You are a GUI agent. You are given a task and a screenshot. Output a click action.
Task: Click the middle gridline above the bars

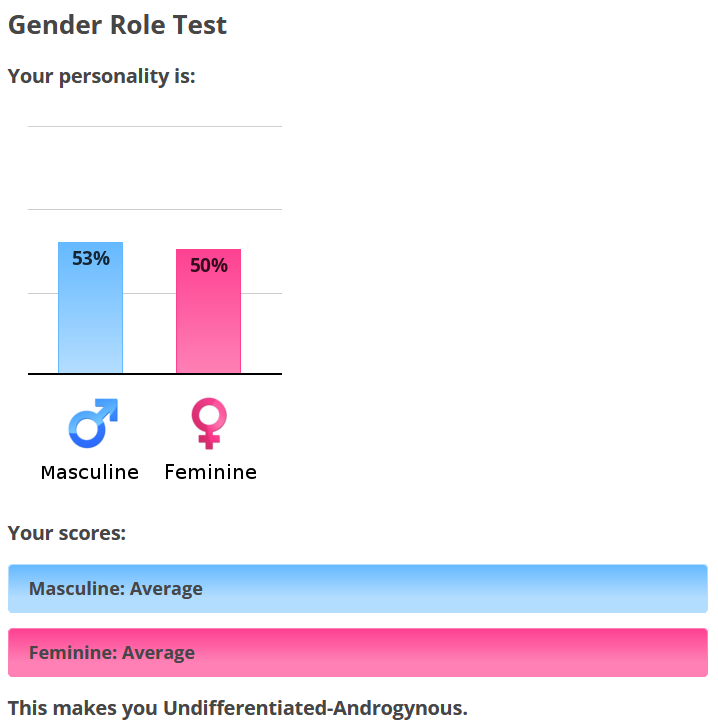pos(155,209)
